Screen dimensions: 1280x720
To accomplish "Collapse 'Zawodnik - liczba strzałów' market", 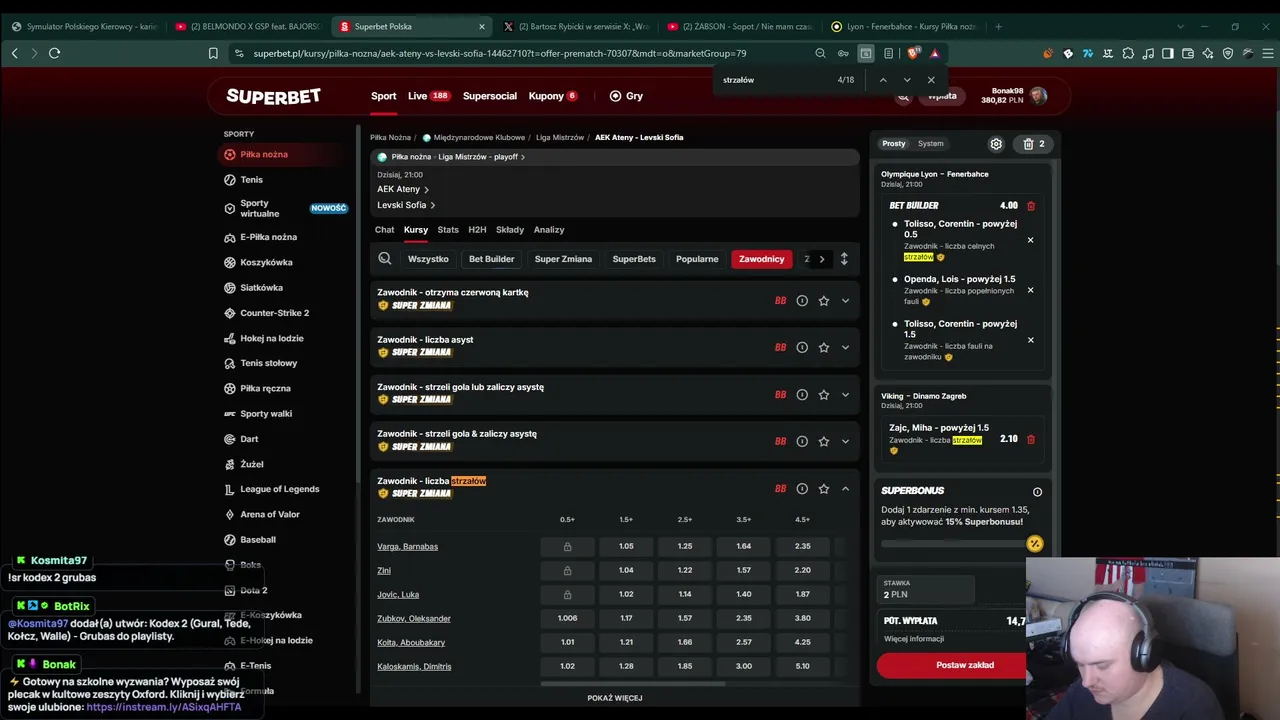I will [x=845, y=489].
